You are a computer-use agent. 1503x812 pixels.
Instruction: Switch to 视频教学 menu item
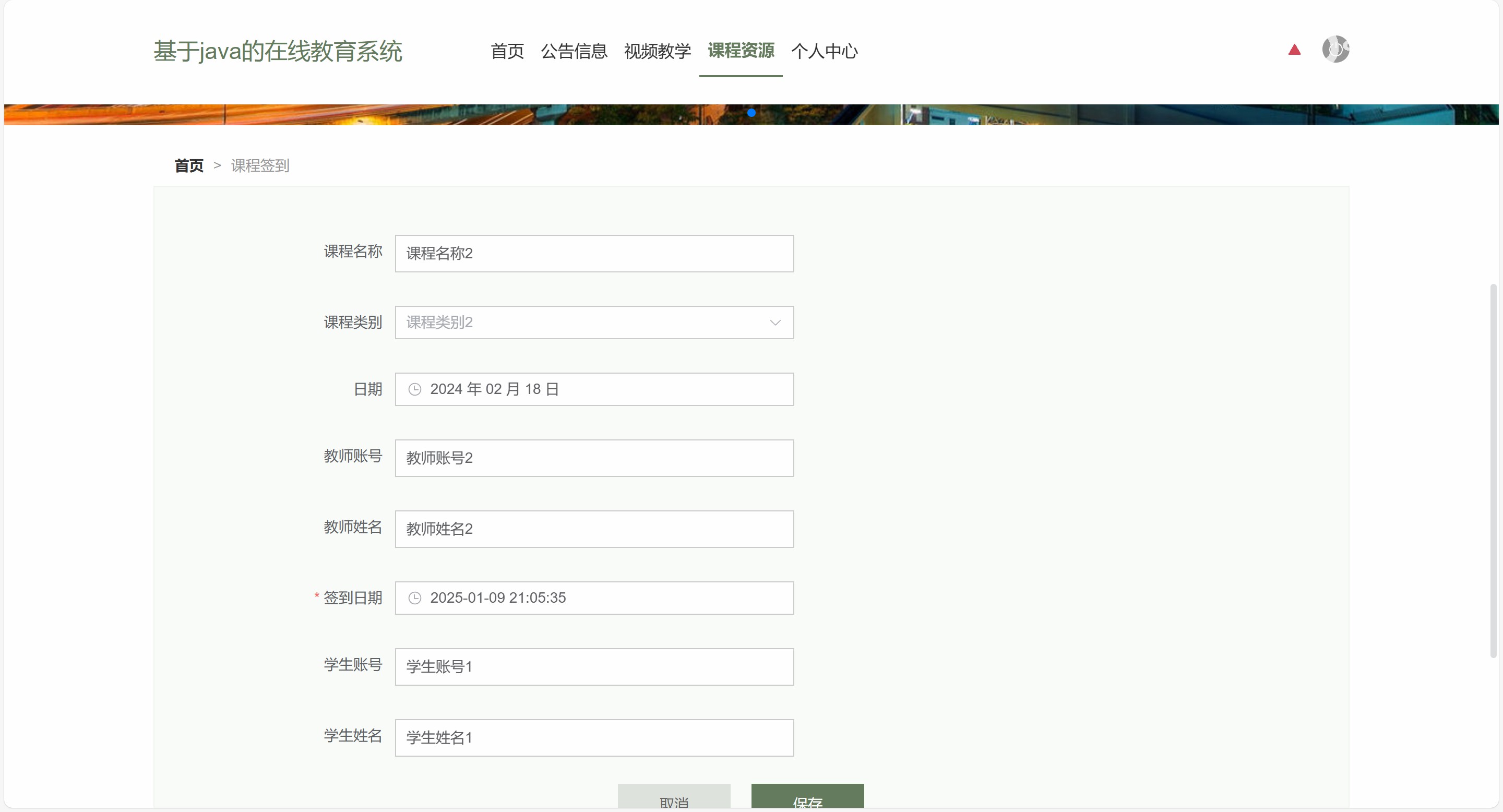657,51
